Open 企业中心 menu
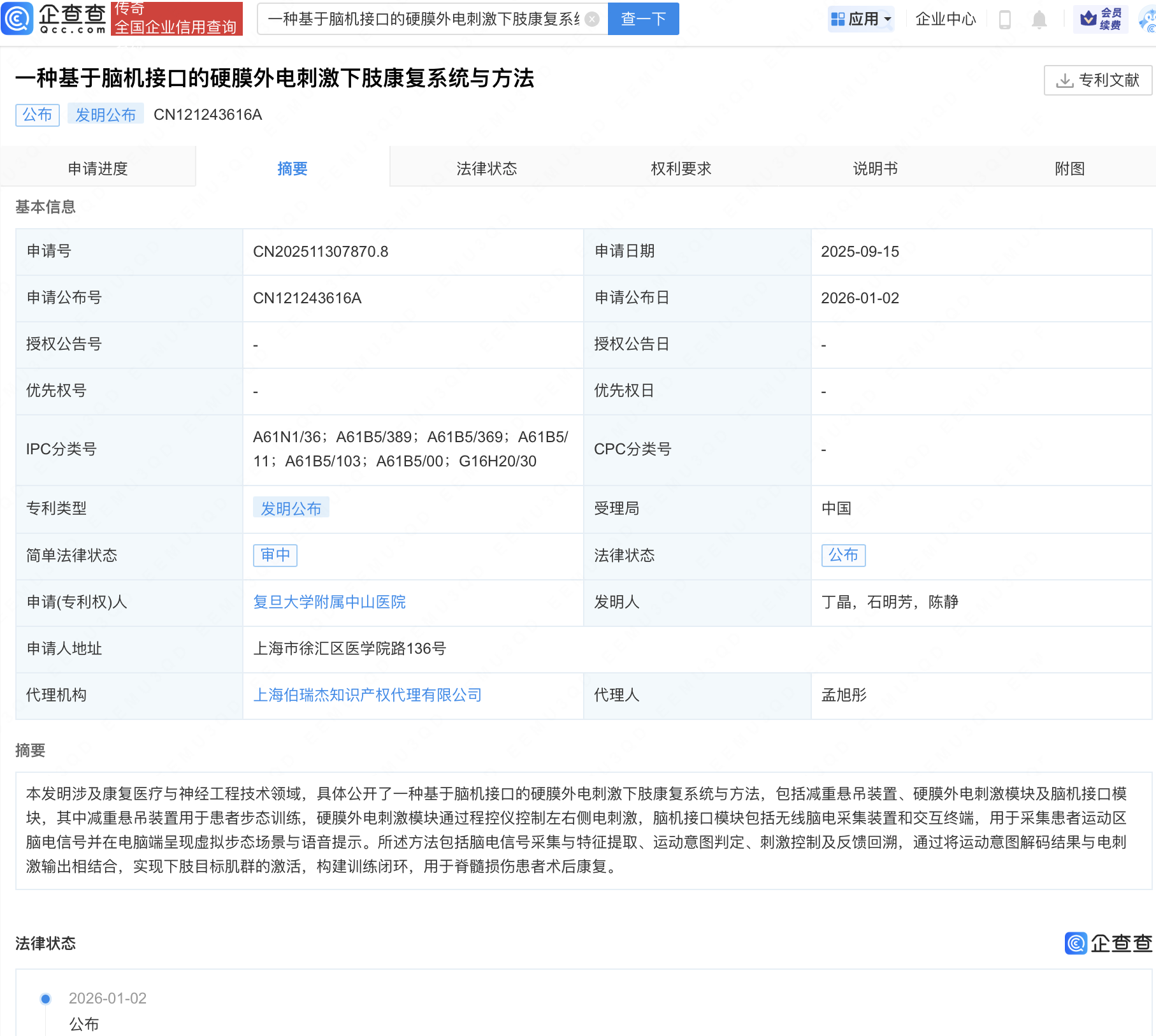 click(945, 19)
